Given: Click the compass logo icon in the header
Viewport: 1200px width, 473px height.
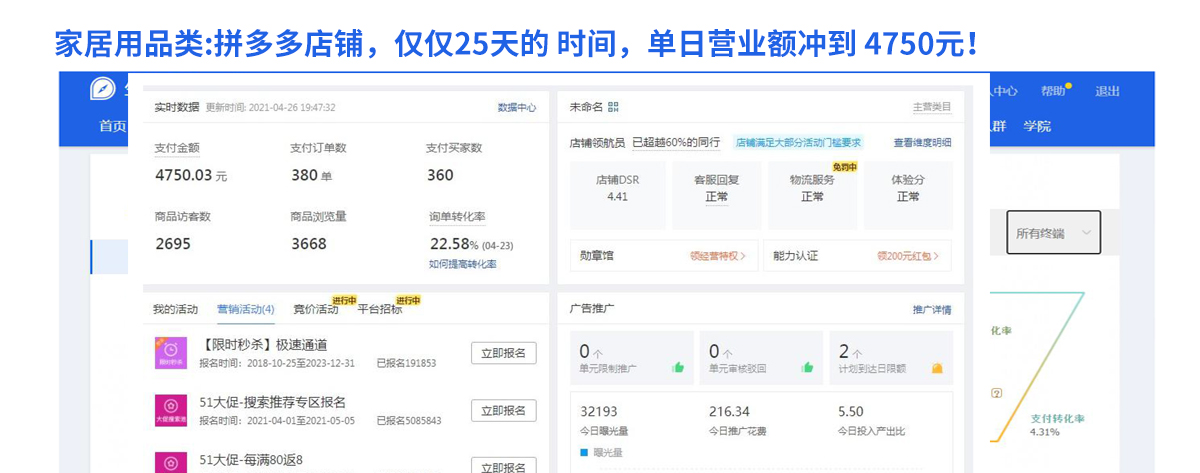Looking at the screenshot, I should point(103,89).
